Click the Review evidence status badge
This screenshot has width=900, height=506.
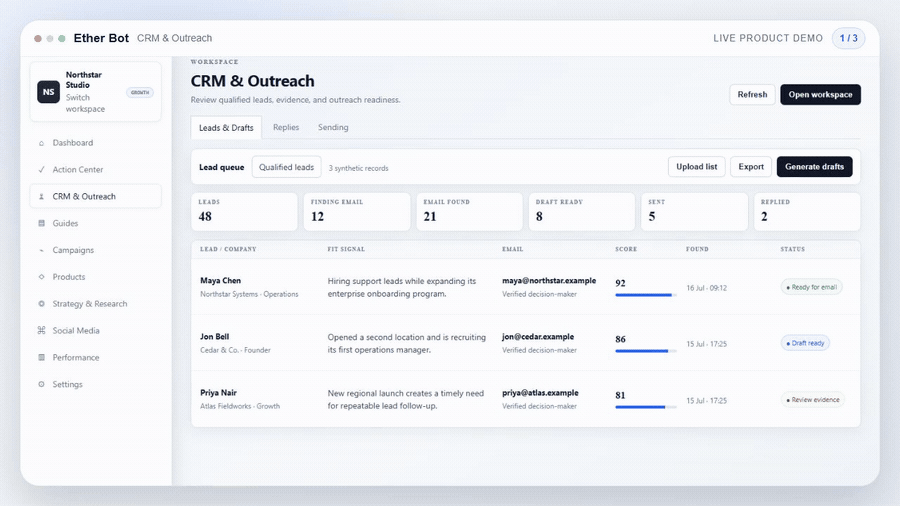tap(813, 400)
